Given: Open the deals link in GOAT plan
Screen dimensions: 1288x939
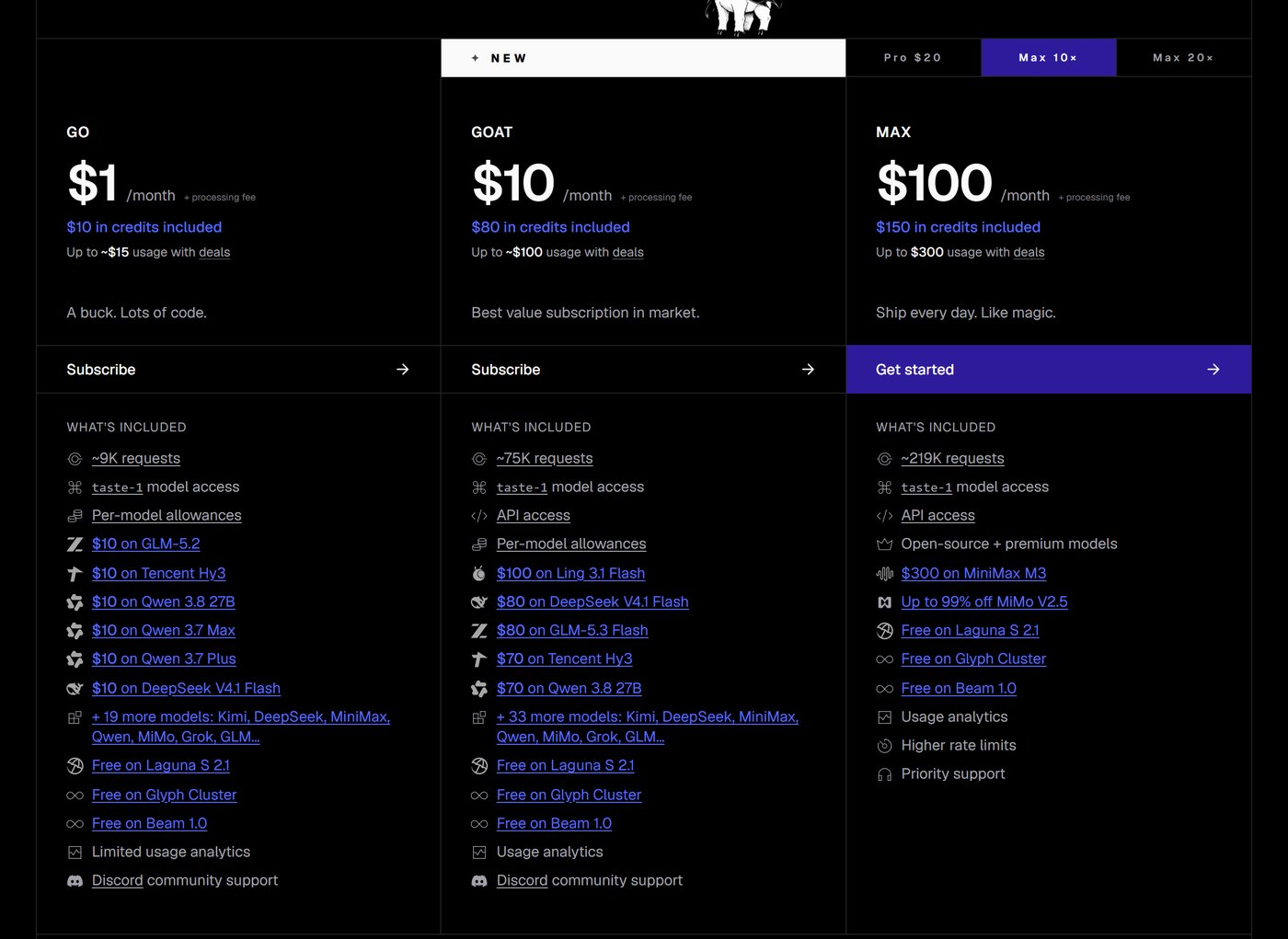Looking at the screenshot, I should 628,252.
